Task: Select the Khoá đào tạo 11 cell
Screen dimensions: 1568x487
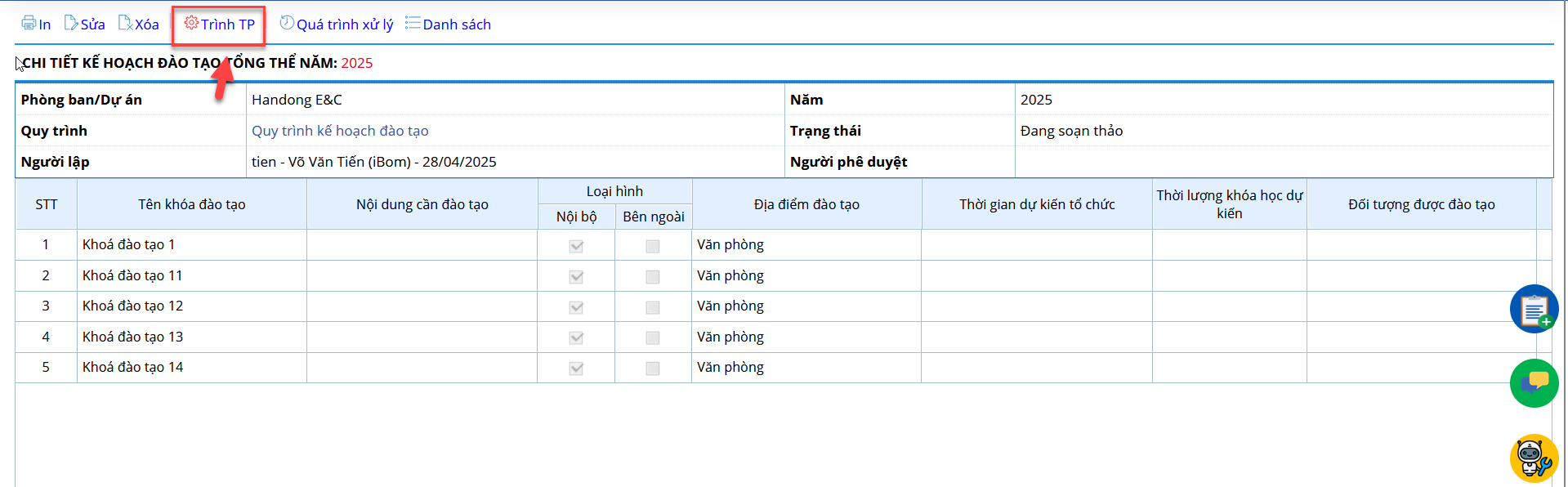Action: [x=192, y=275]
